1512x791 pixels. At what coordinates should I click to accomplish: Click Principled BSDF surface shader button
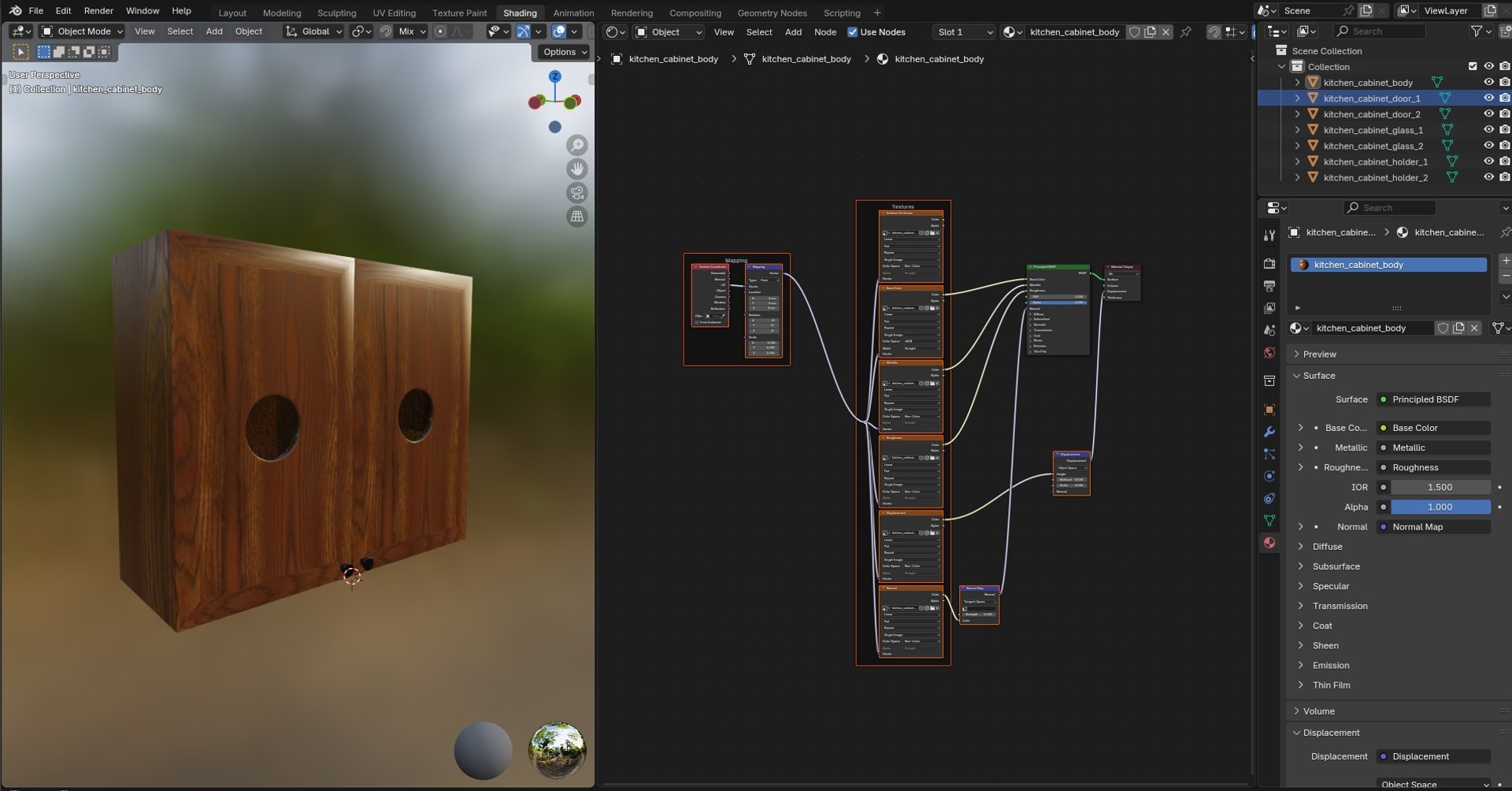coord(1433,399)
